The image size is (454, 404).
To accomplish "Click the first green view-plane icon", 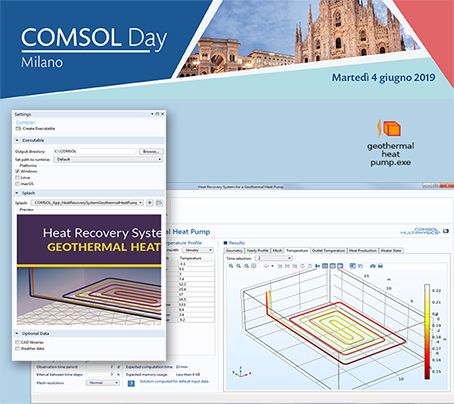I will click(x=280, y=266).
